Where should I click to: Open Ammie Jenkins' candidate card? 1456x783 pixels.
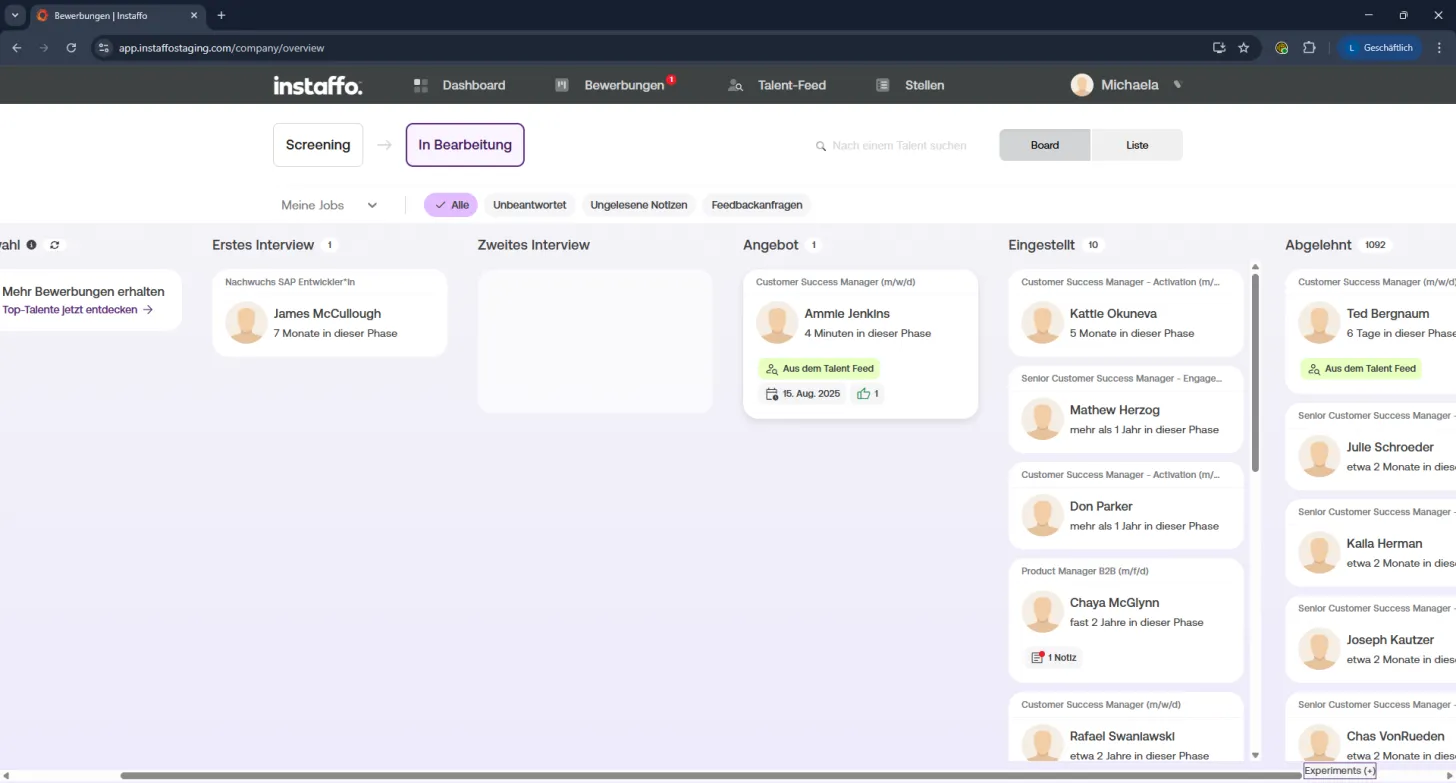pyautogui.click(x=860, y=344)
